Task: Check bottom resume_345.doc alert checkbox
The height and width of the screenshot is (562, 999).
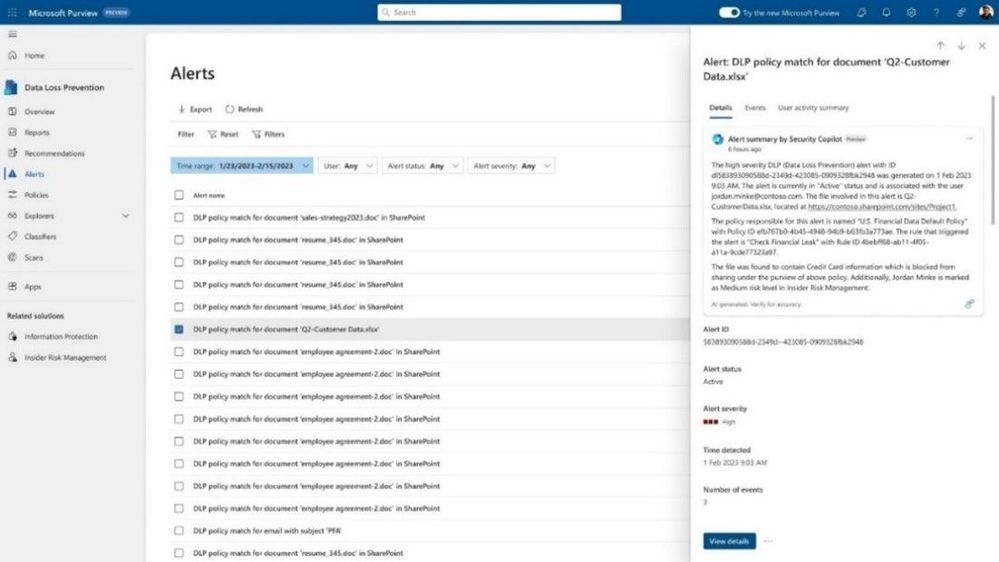Action: [x=179, y=553]
